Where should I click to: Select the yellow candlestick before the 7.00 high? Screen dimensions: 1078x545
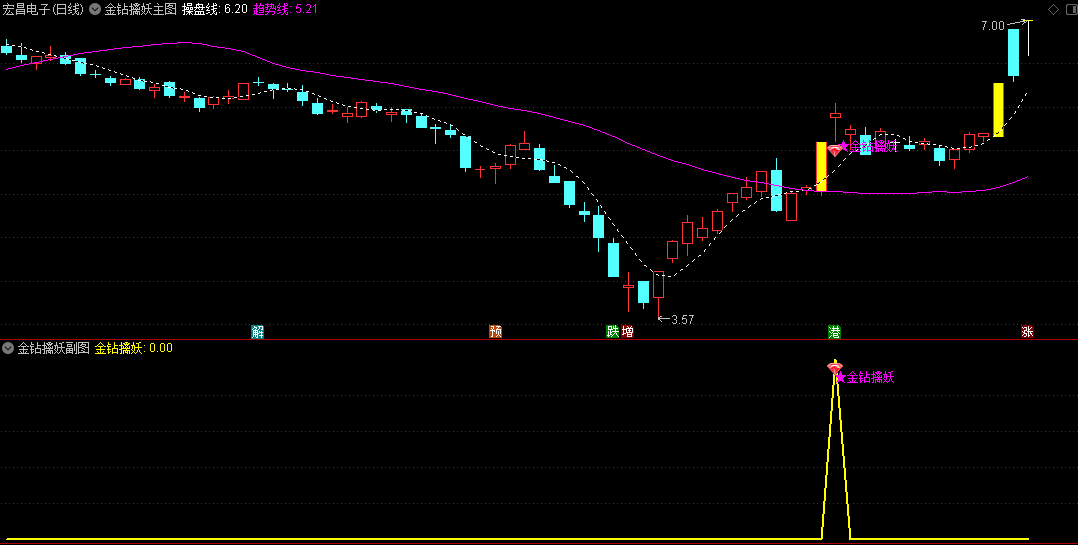[x=998, y=110]
